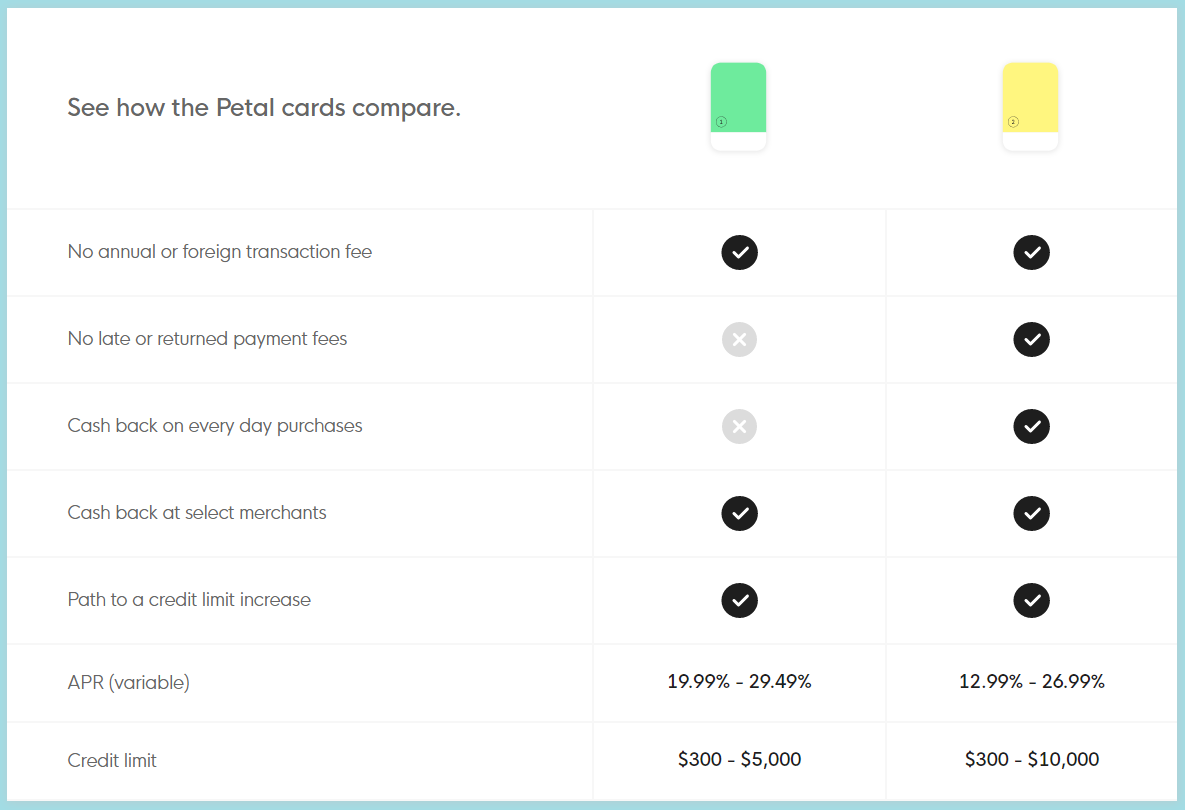Click Petal 2 checkmark for credit limit increase
Screen dimensions: 1185x810
(1031, 600)
